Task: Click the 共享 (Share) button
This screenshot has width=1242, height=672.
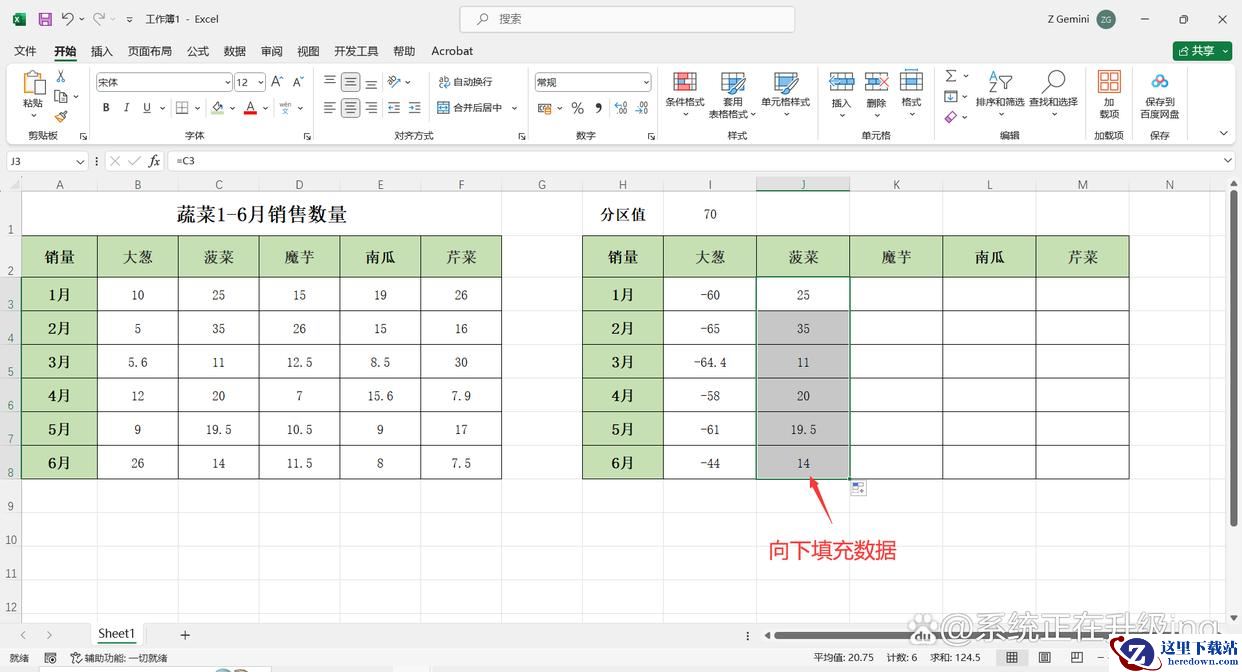Action: click(1201, 51)
